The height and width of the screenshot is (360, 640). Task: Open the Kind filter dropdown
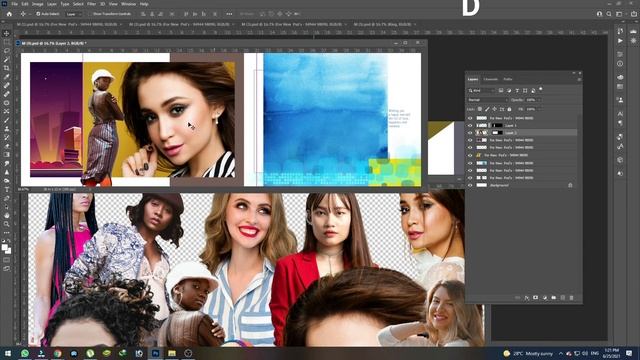click(482, 90)
